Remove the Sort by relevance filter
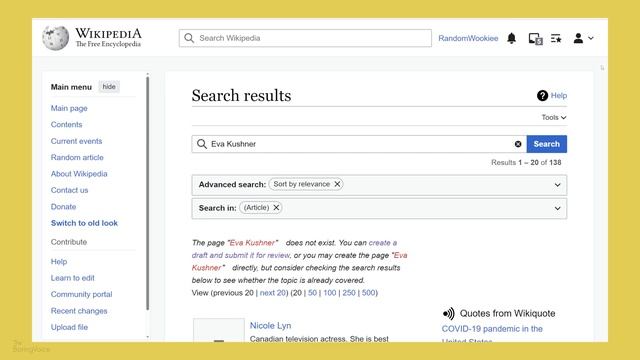The image size is (640, 360). tap(337, 184)
